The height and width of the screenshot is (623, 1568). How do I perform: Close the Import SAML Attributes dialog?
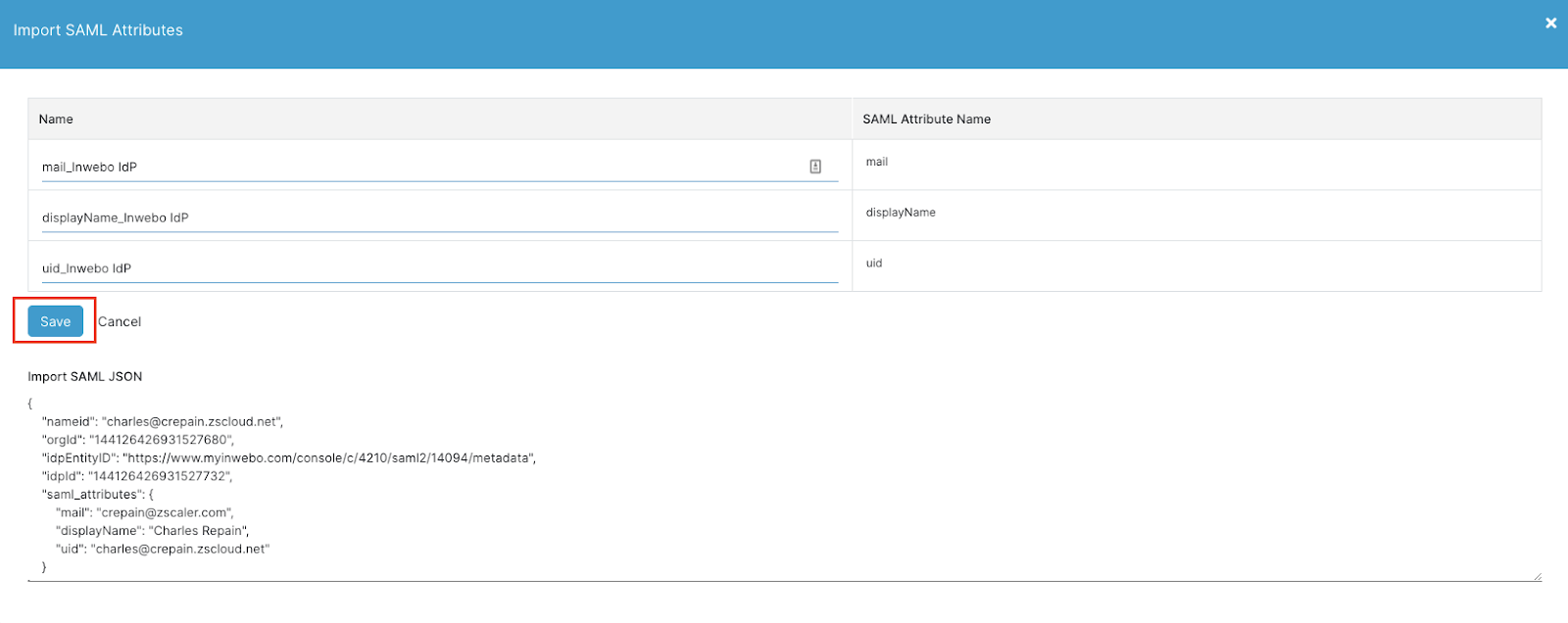pyautogui.click(x=1550, y=23)
